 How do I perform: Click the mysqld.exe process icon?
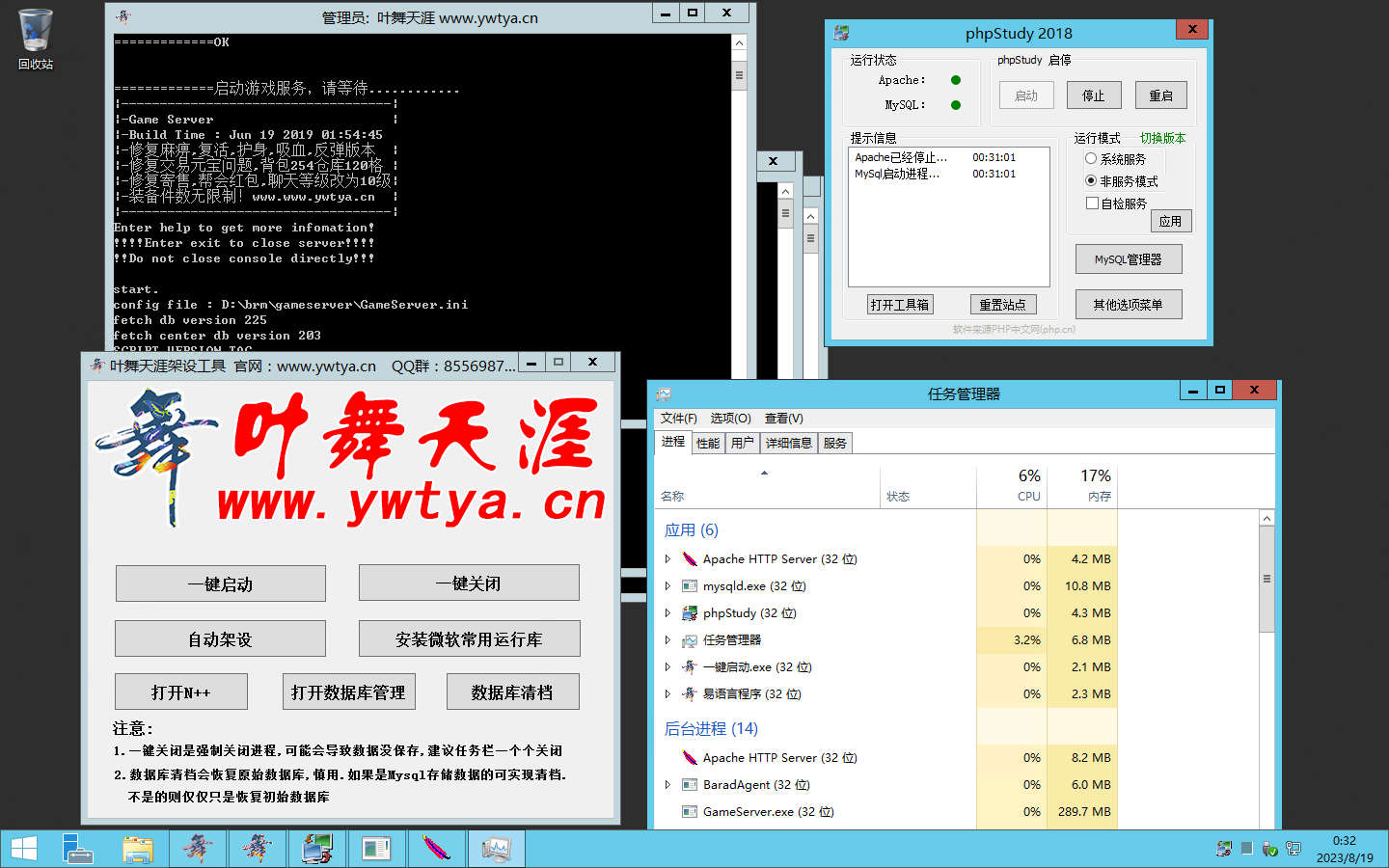tap(690, 585)
